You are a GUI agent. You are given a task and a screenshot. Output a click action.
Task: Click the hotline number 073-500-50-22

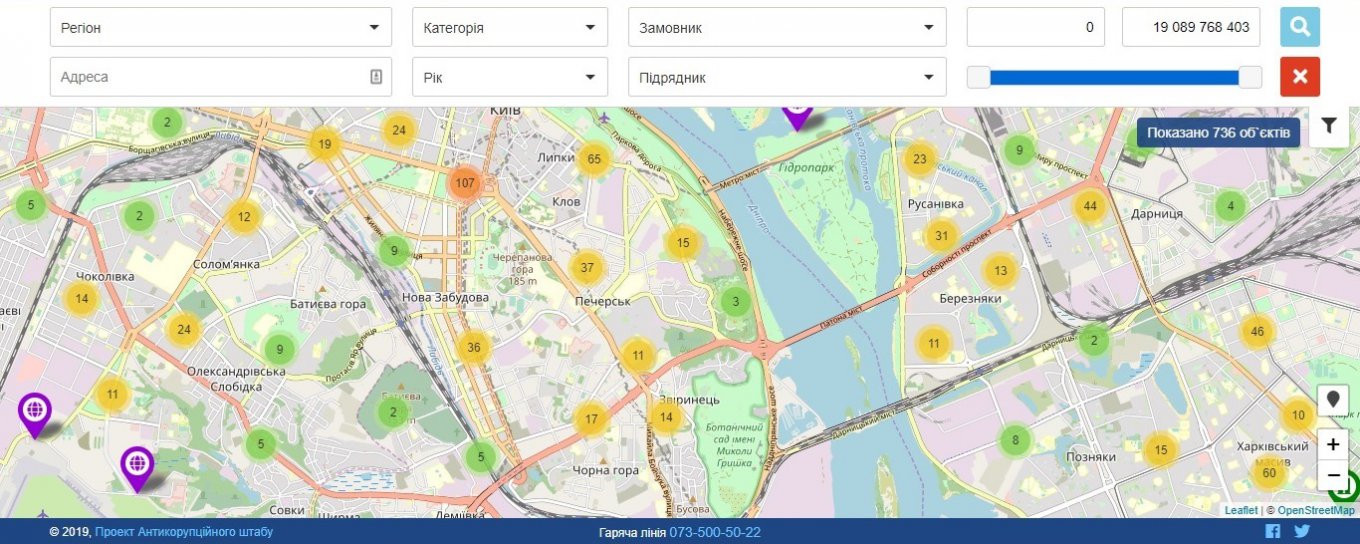715,532
